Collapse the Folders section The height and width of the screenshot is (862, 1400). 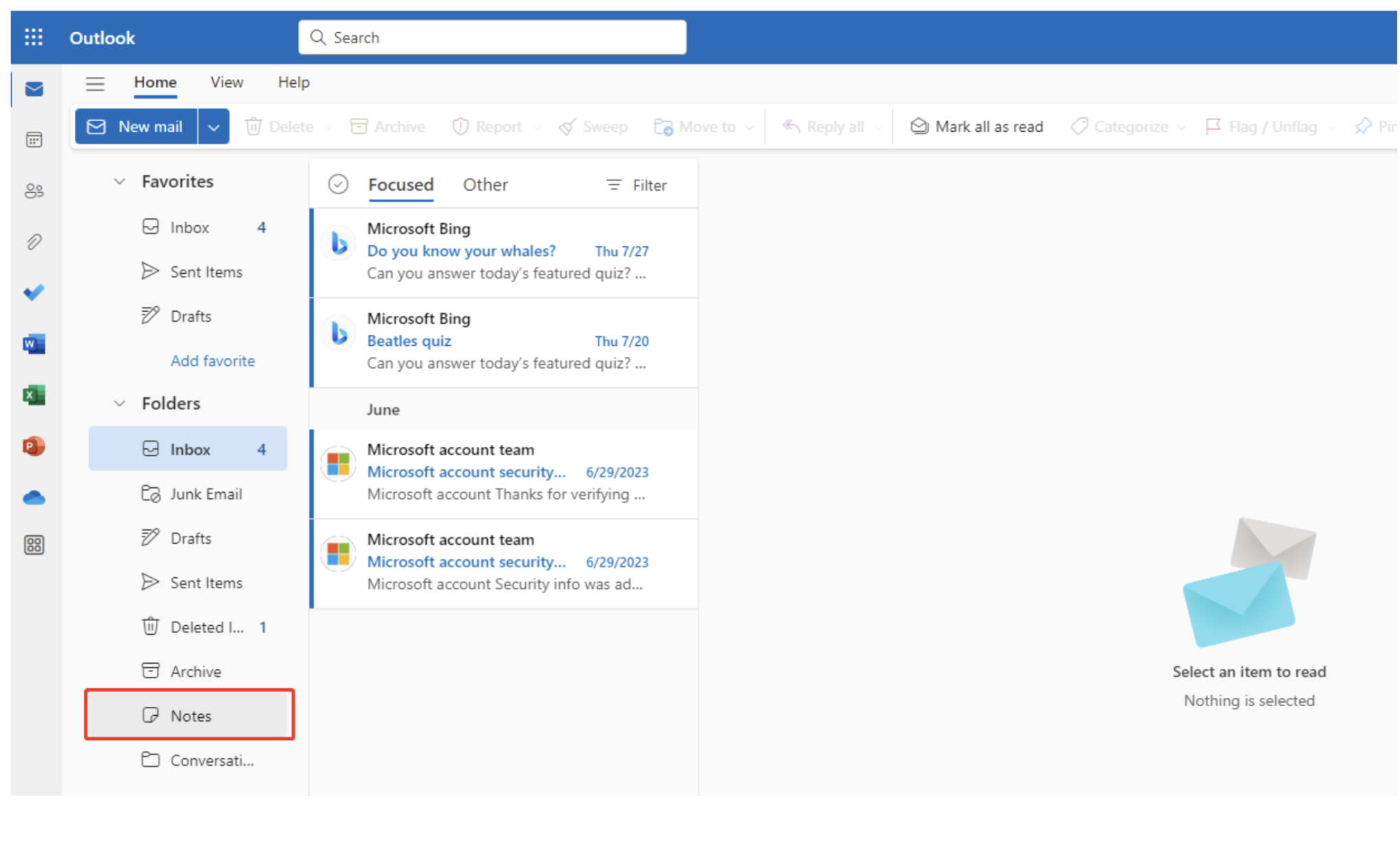119,403
